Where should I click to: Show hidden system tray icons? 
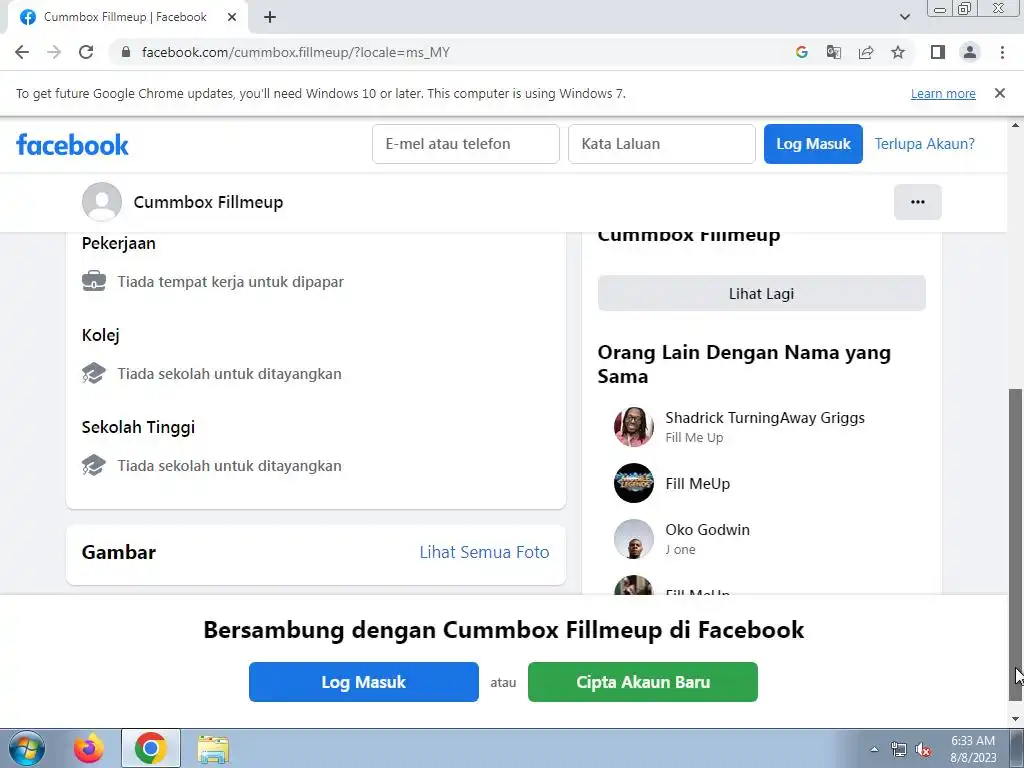874,749
